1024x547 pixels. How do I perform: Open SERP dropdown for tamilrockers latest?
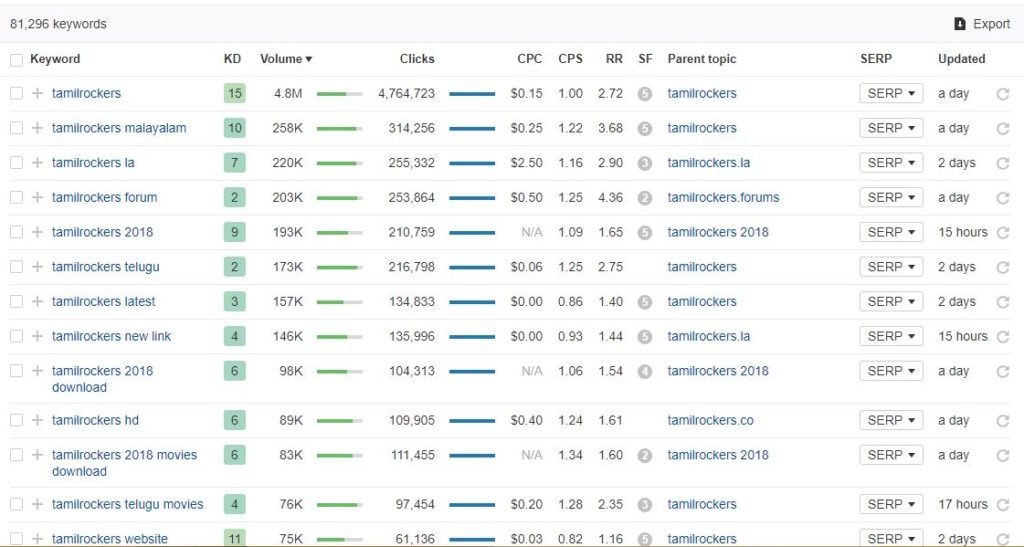click(891, 301)
